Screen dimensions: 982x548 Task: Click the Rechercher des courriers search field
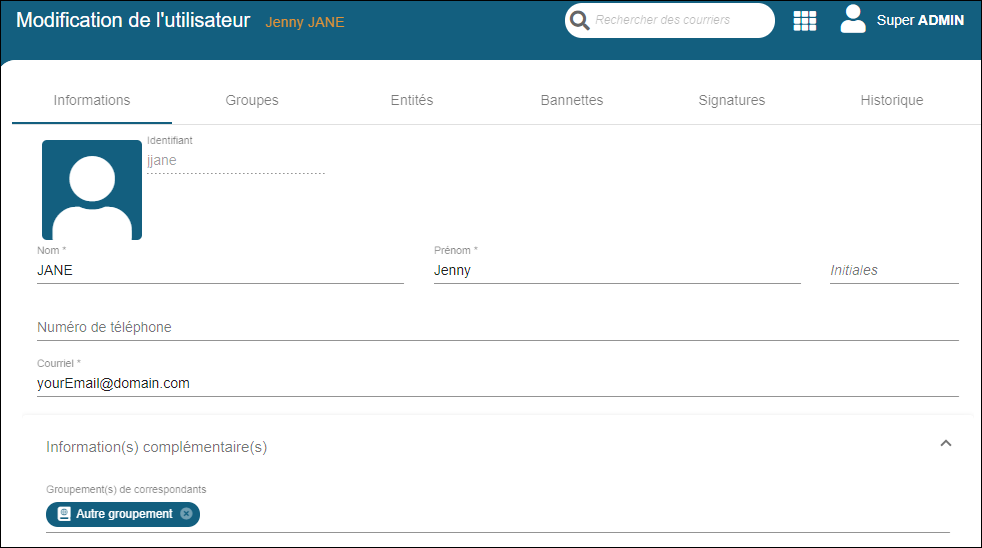click(678, 20)
